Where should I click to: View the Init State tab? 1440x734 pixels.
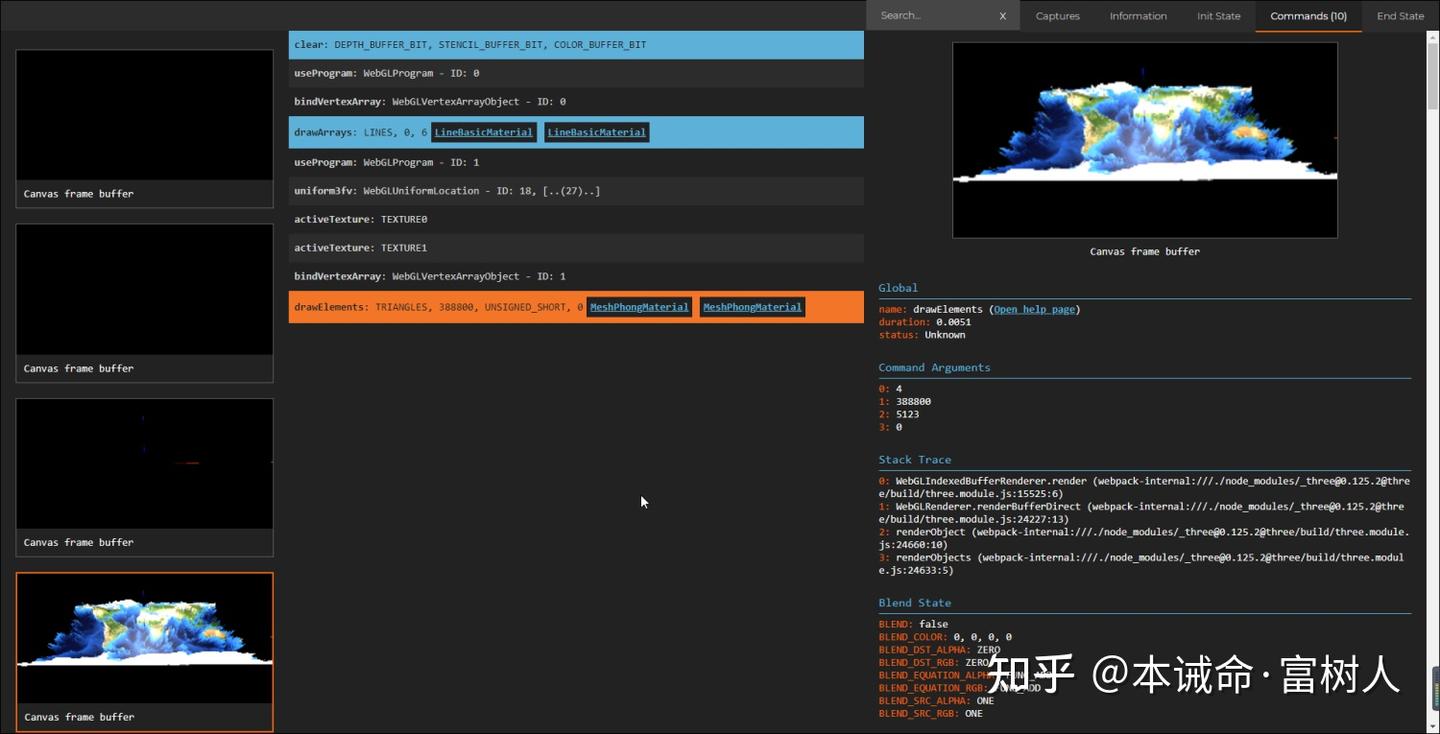tap(1218, 15)
